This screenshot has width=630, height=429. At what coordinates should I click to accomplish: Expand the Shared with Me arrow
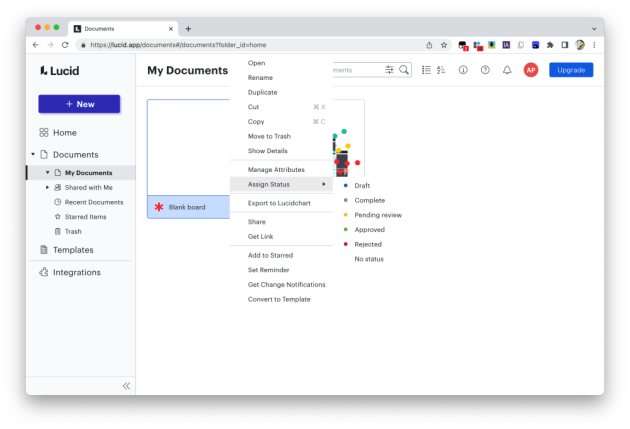[x=47, y=187]
